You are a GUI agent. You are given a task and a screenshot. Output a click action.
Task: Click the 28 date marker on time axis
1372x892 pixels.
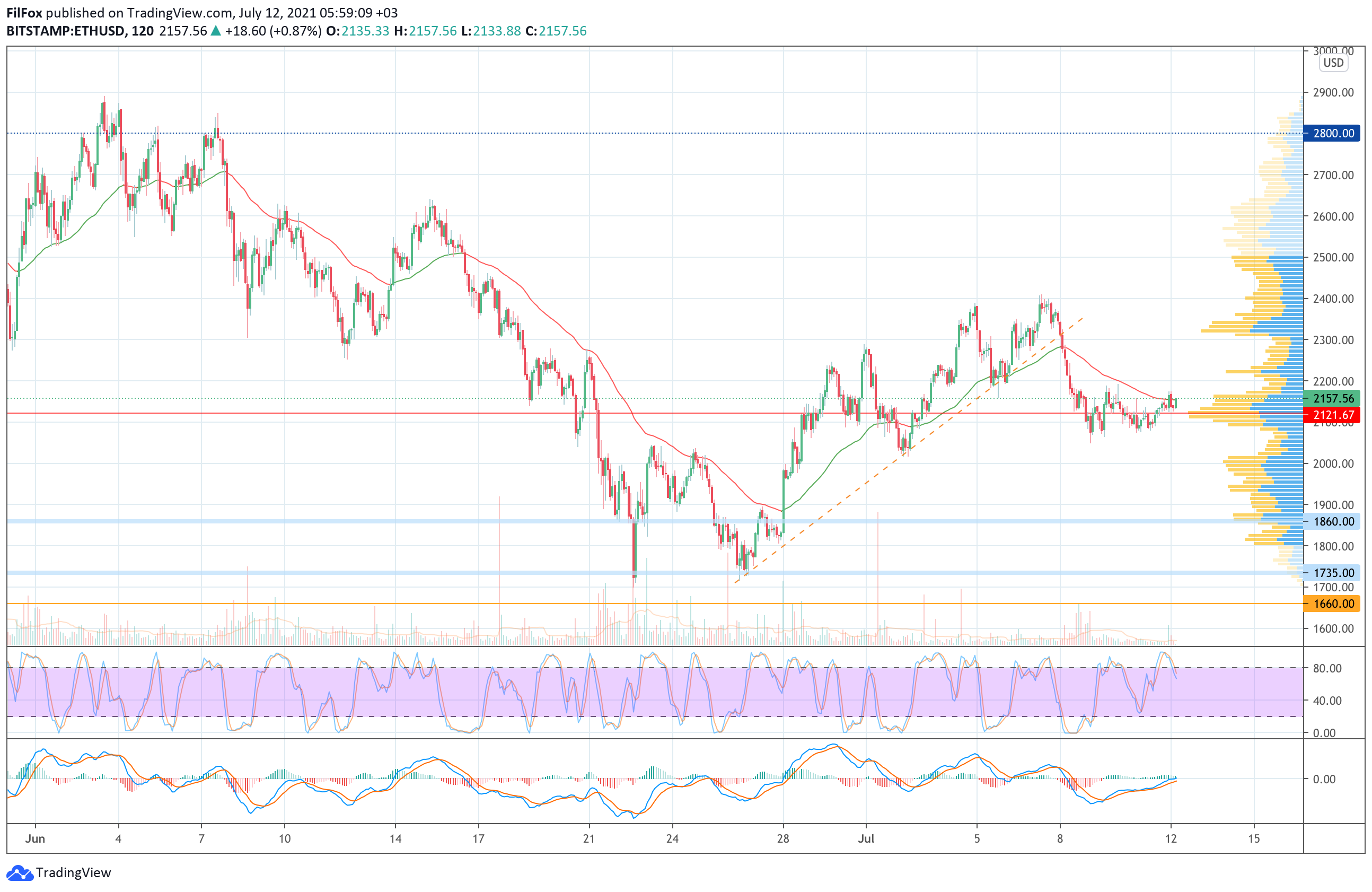pyautogui.click(x=783, y=838)
